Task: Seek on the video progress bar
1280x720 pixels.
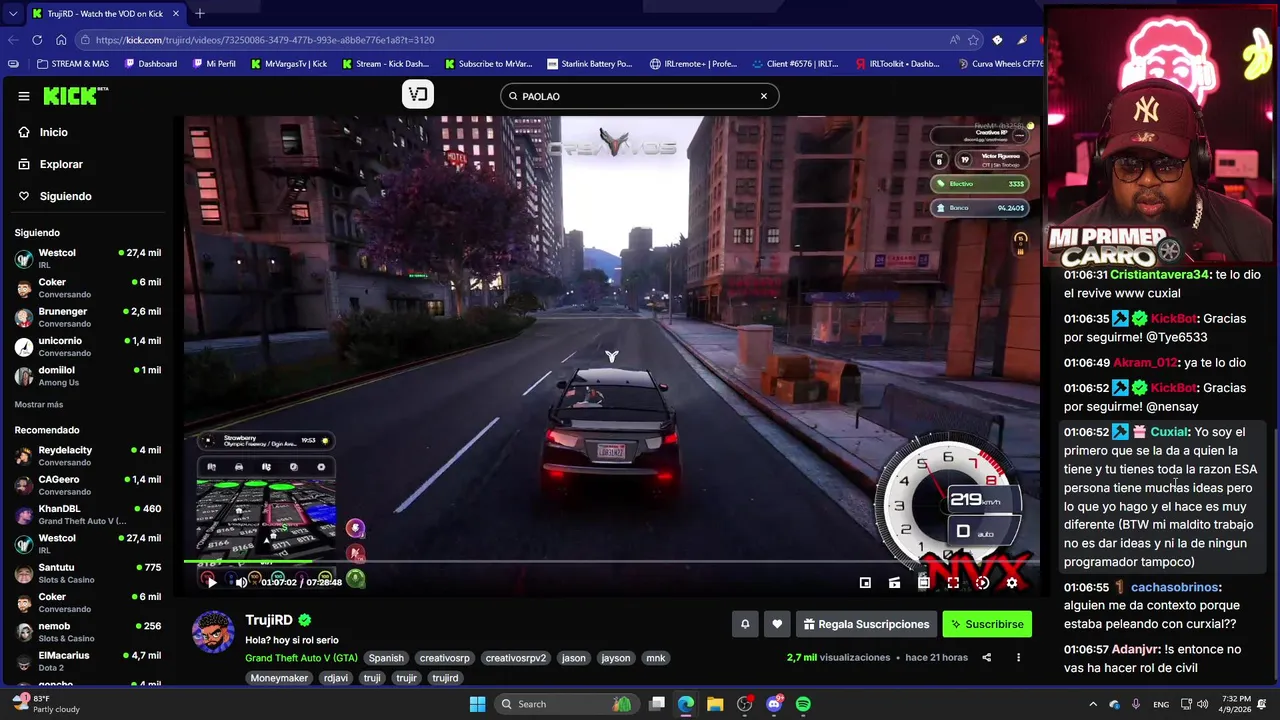Action: (x=612, y=562)
